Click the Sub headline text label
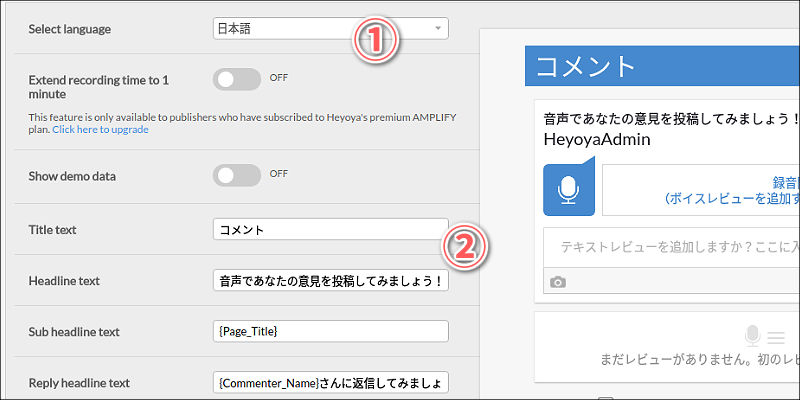 (x=74, y=332)
